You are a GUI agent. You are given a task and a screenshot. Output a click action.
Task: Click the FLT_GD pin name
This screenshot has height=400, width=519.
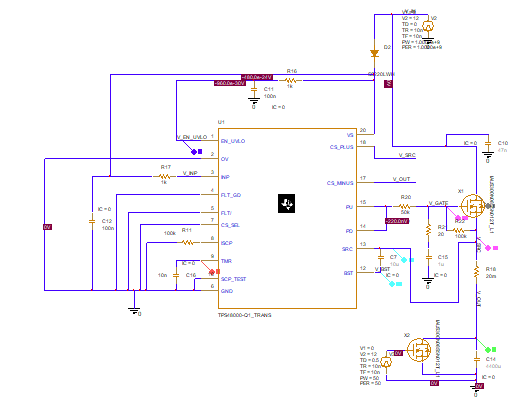(231, 195)
